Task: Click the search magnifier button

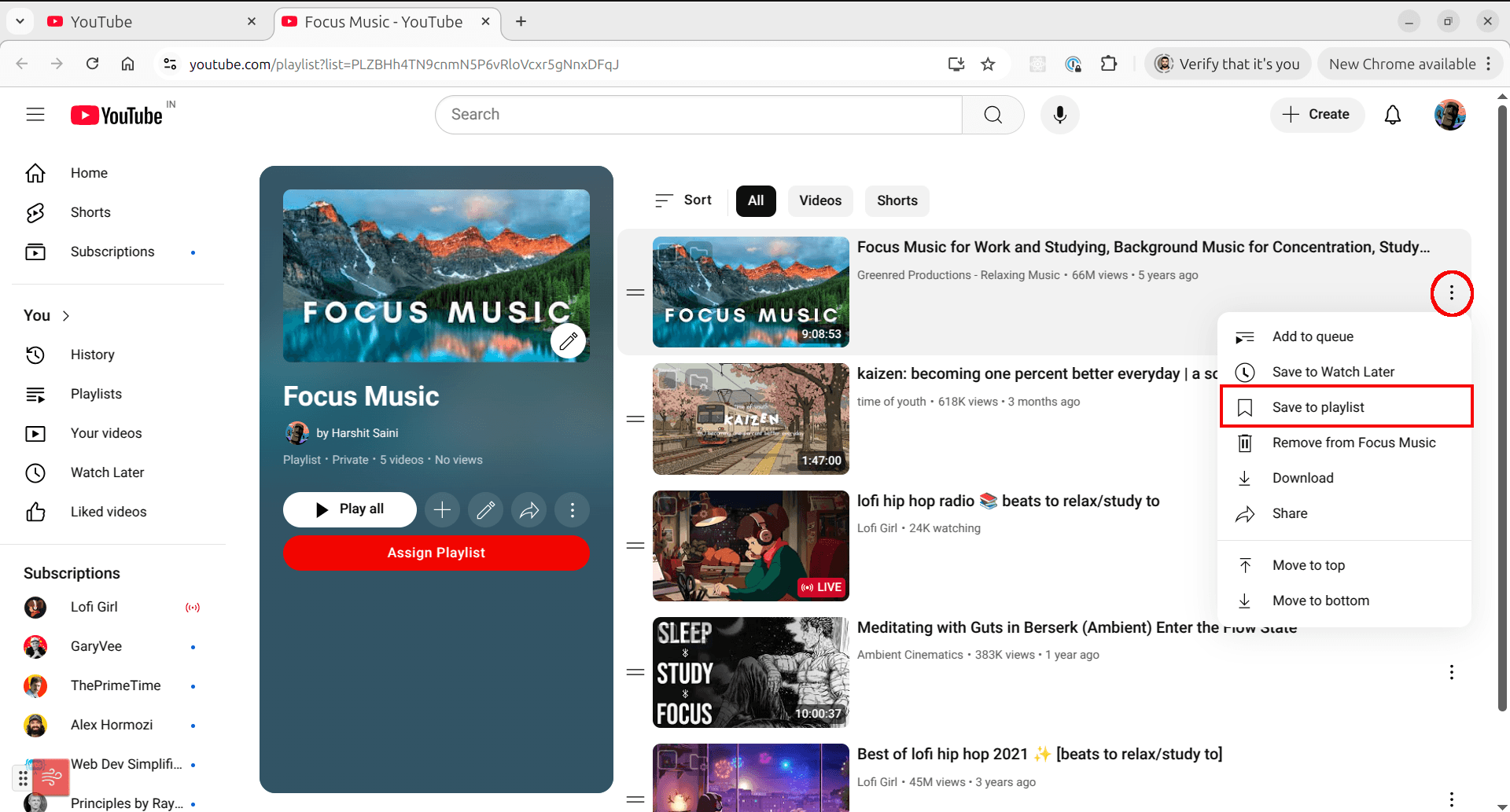Action: tap(993, 115)
